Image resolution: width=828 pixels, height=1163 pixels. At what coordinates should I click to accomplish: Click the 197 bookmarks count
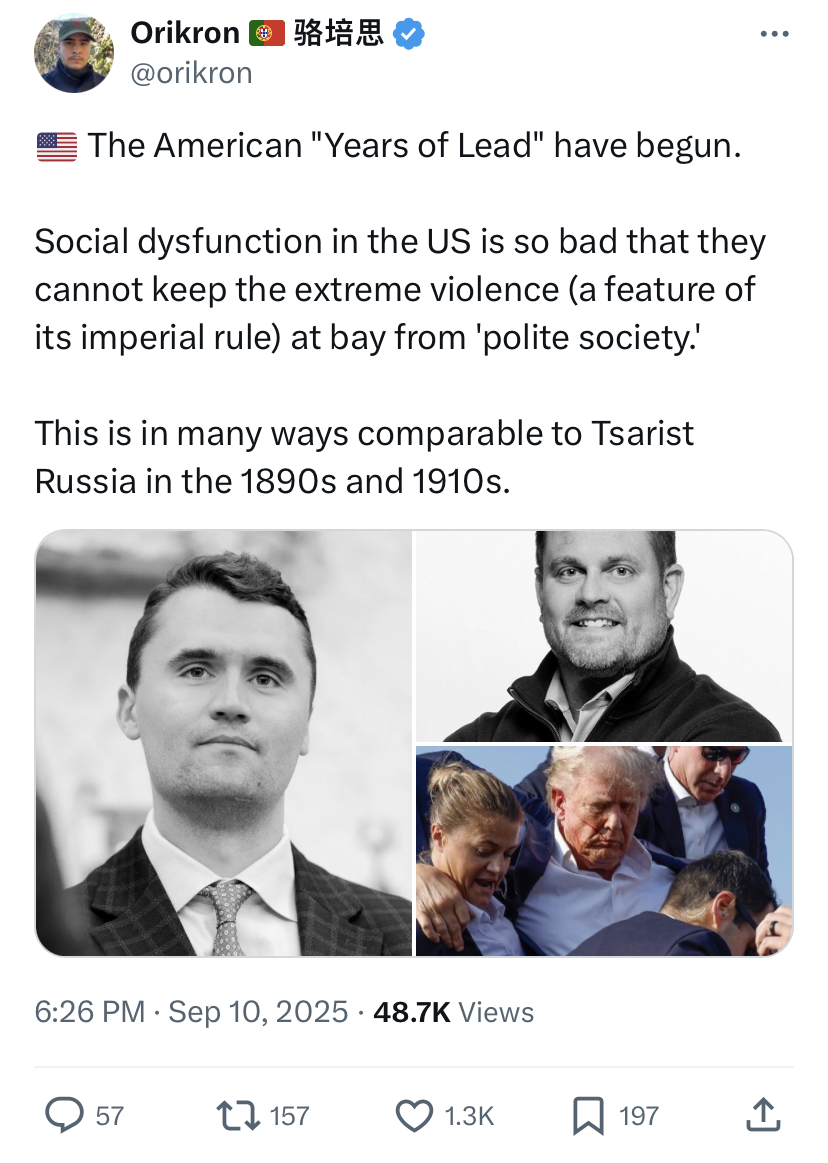tap(639, 1116)
